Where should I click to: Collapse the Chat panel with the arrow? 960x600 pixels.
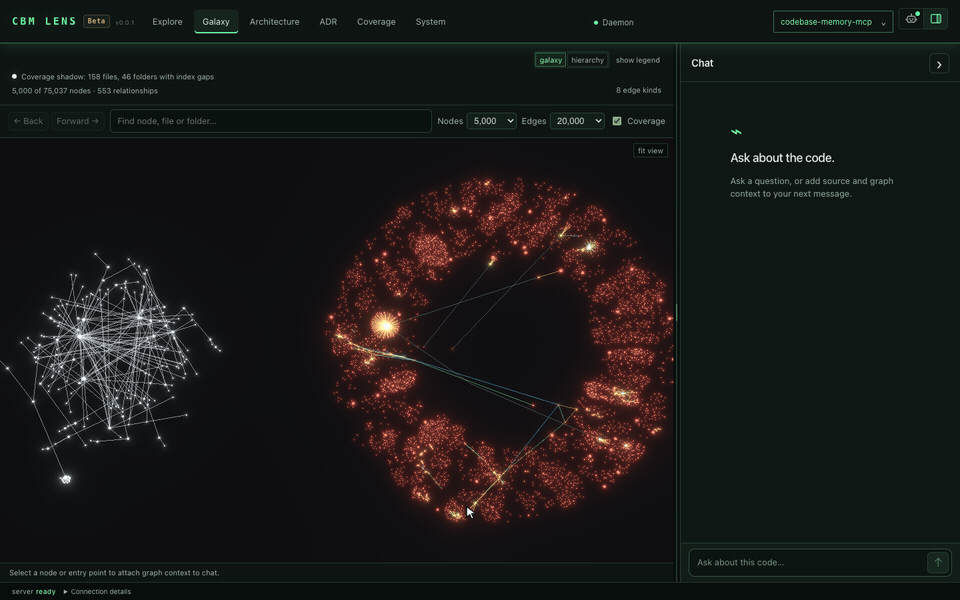tap(939, 64)
